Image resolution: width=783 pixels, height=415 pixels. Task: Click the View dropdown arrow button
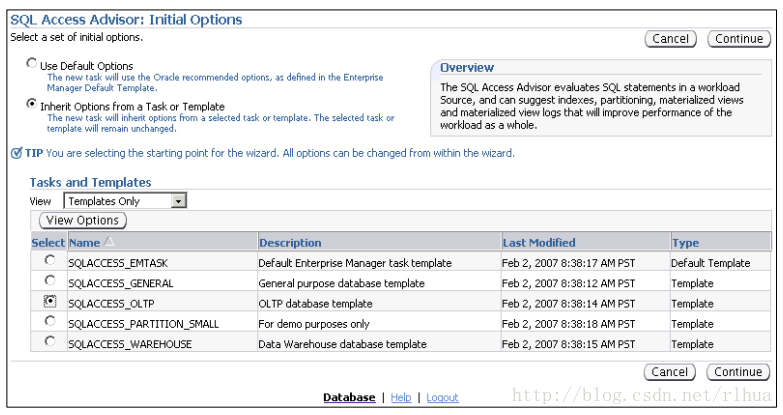point(178,201)
